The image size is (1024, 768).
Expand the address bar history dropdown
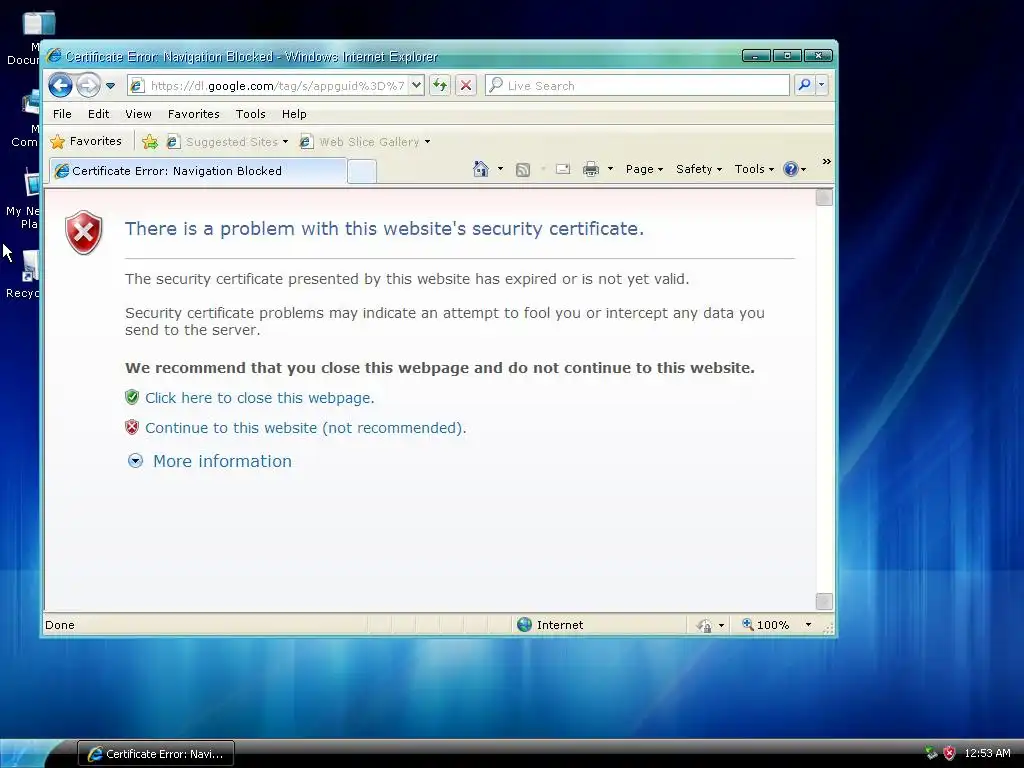tap(417, 86)
